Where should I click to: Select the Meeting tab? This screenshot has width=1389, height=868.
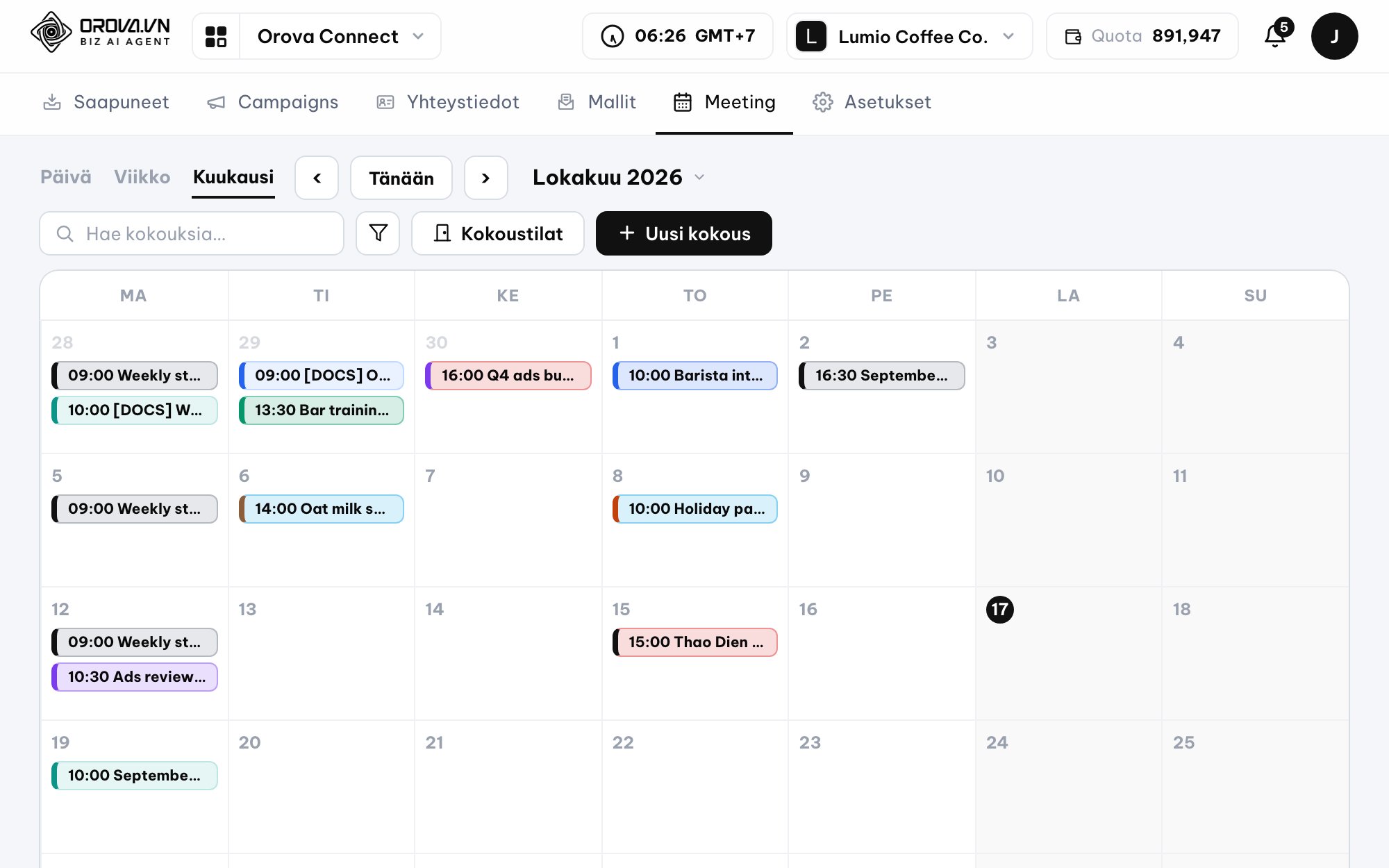[724, 102]
